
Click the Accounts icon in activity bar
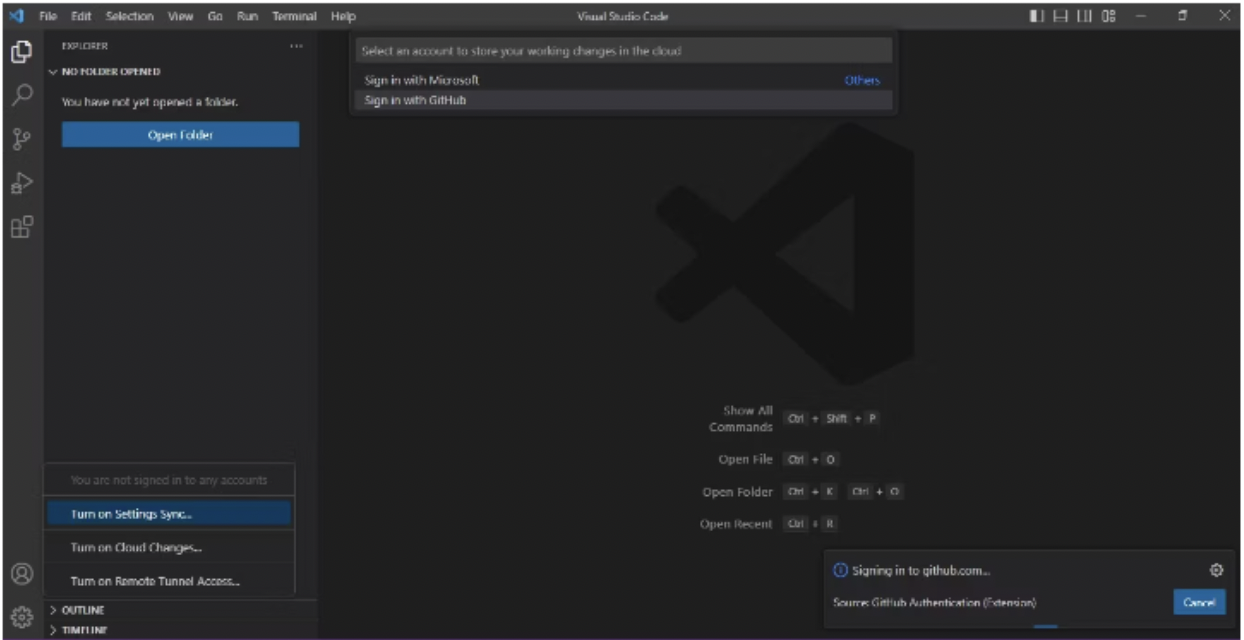(21, 574)
